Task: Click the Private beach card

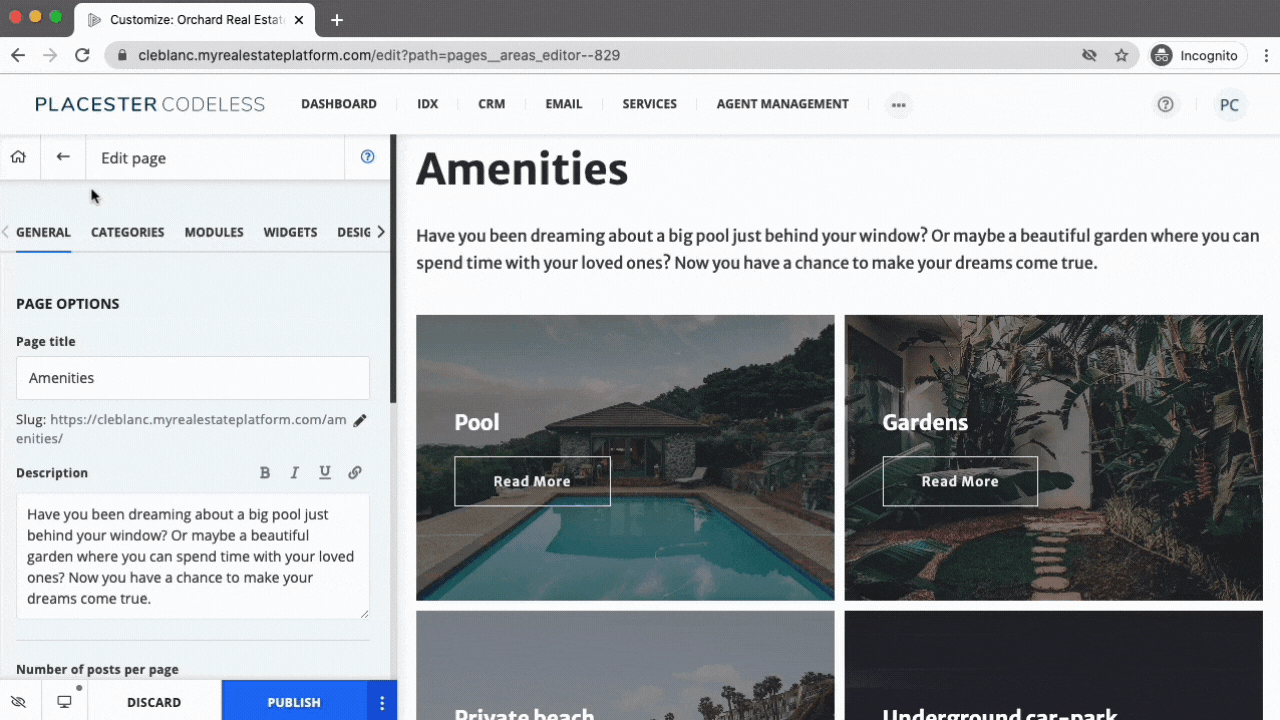Action: [625, 665]
